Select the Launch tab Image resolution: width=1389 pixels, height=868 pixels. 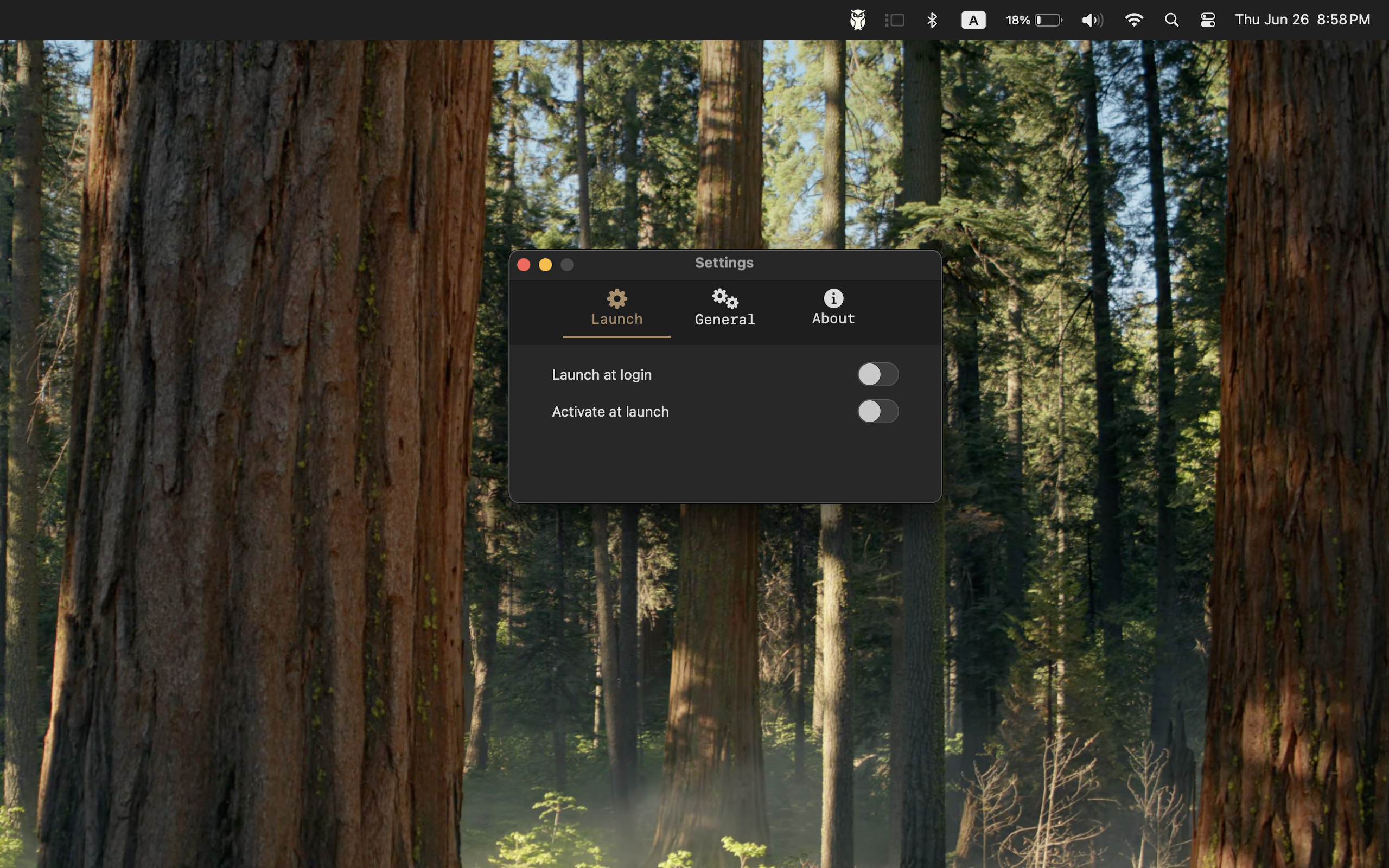point(617,309)
